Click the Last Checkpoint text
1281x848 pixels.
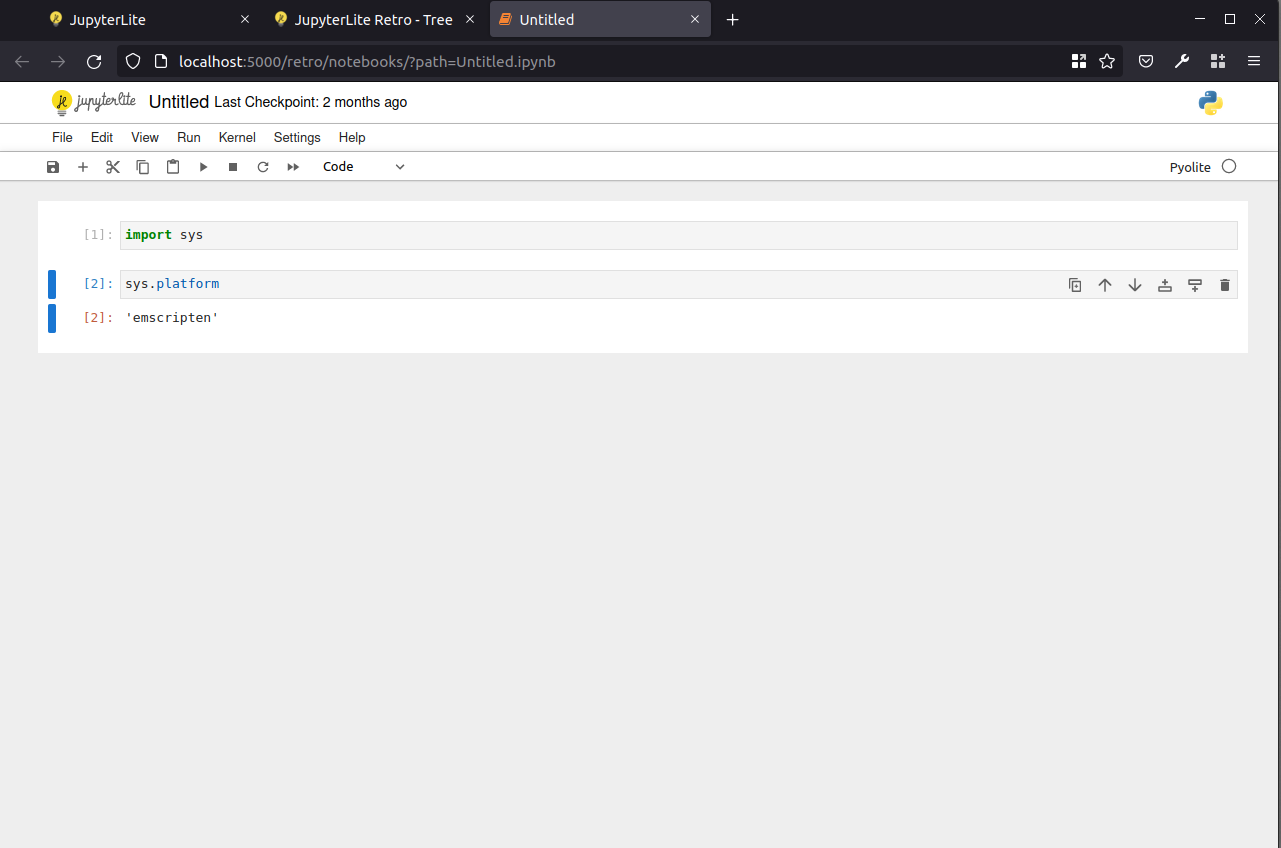311,102
